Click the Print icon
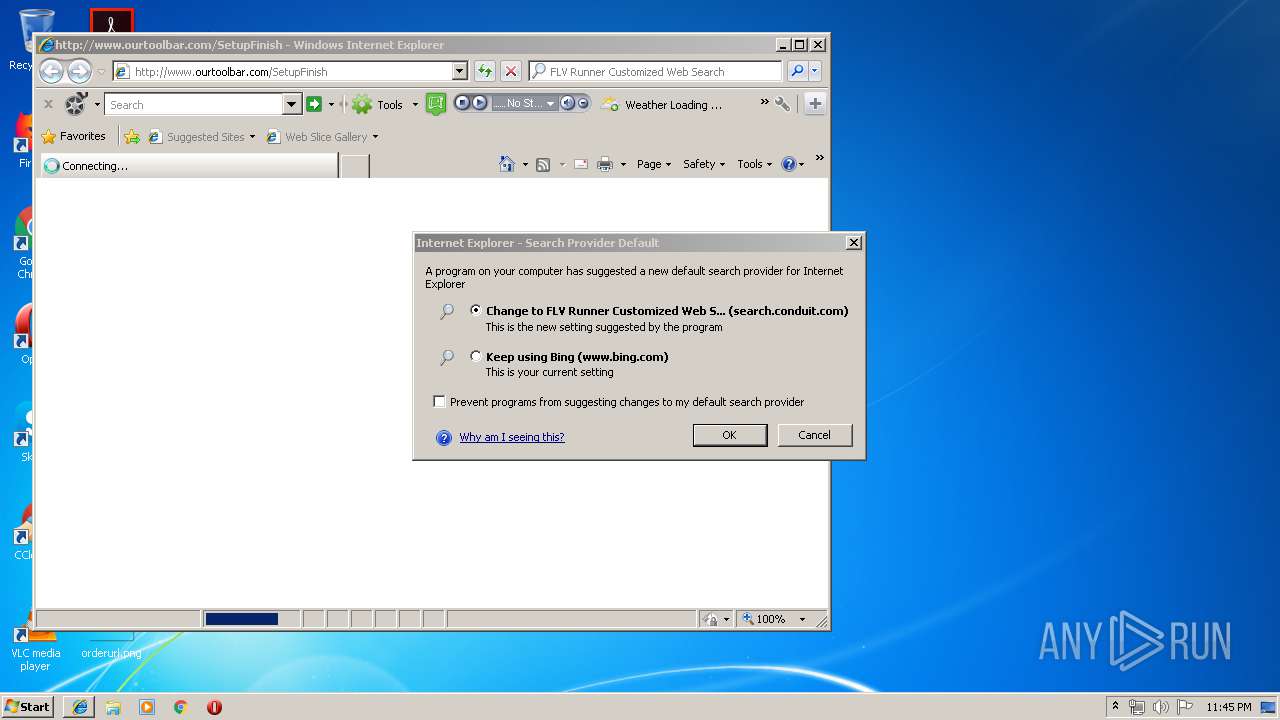Screen dimensions: 1280x720 pos(605,164)
